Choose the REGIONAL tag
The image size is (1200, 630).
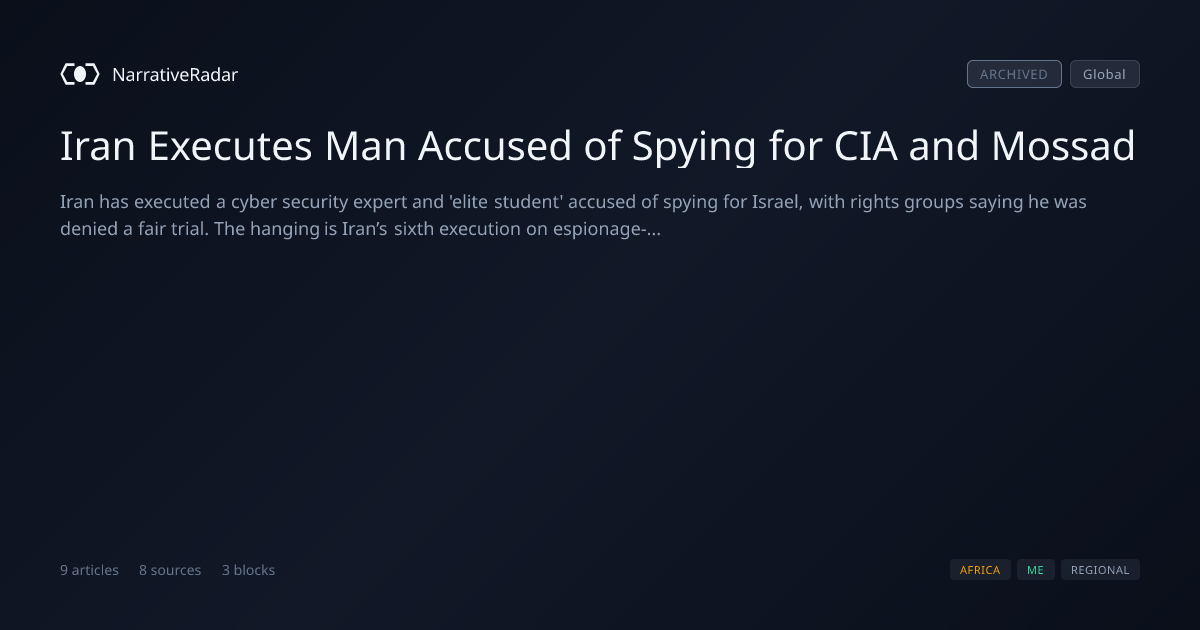click(1100, 570)
